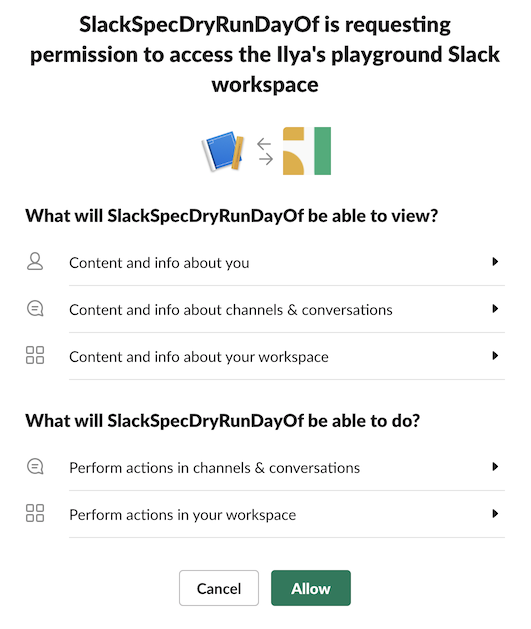Image resolution: width=531 pixels, height=629 pixels.
Task: Open Perform actions in your workspace row
Action: (265, 514)
